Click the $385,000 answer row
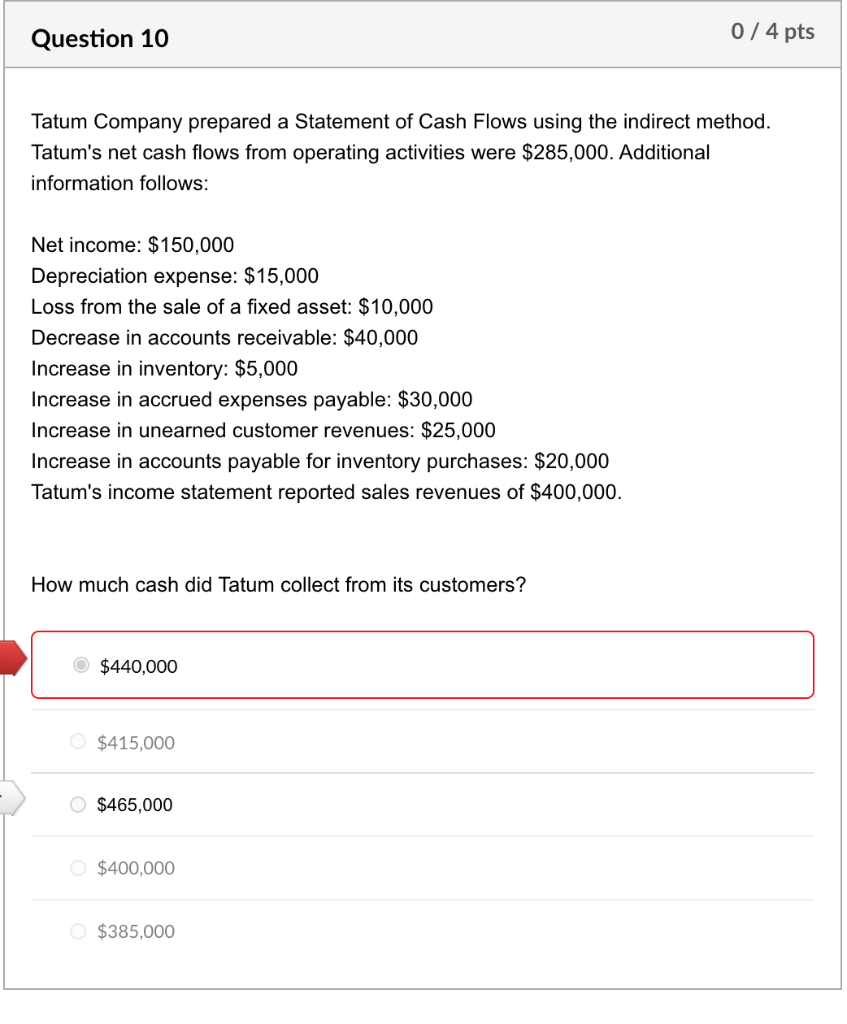Screen dimensions: 847x1024 tap(422, 931)
